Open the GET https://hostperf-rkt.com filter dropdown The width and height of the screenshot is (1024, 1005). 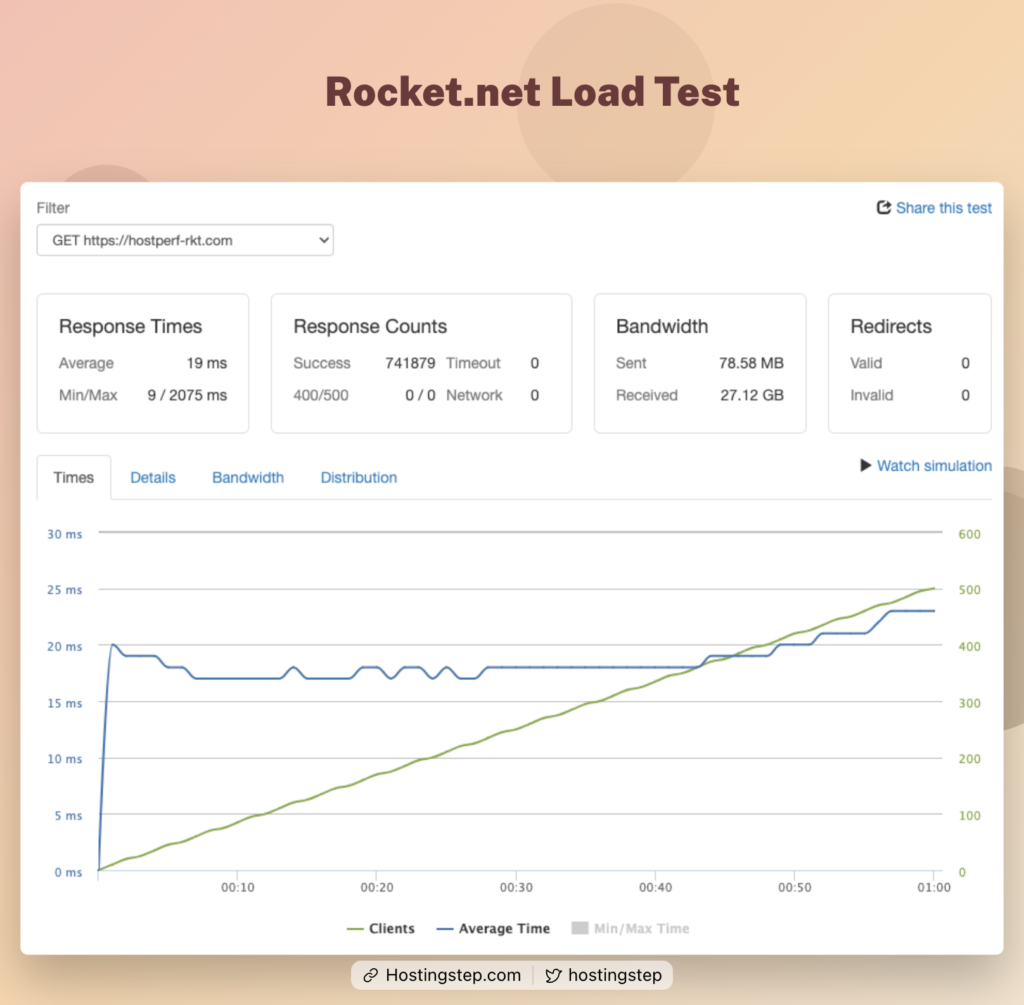point(185,240)
